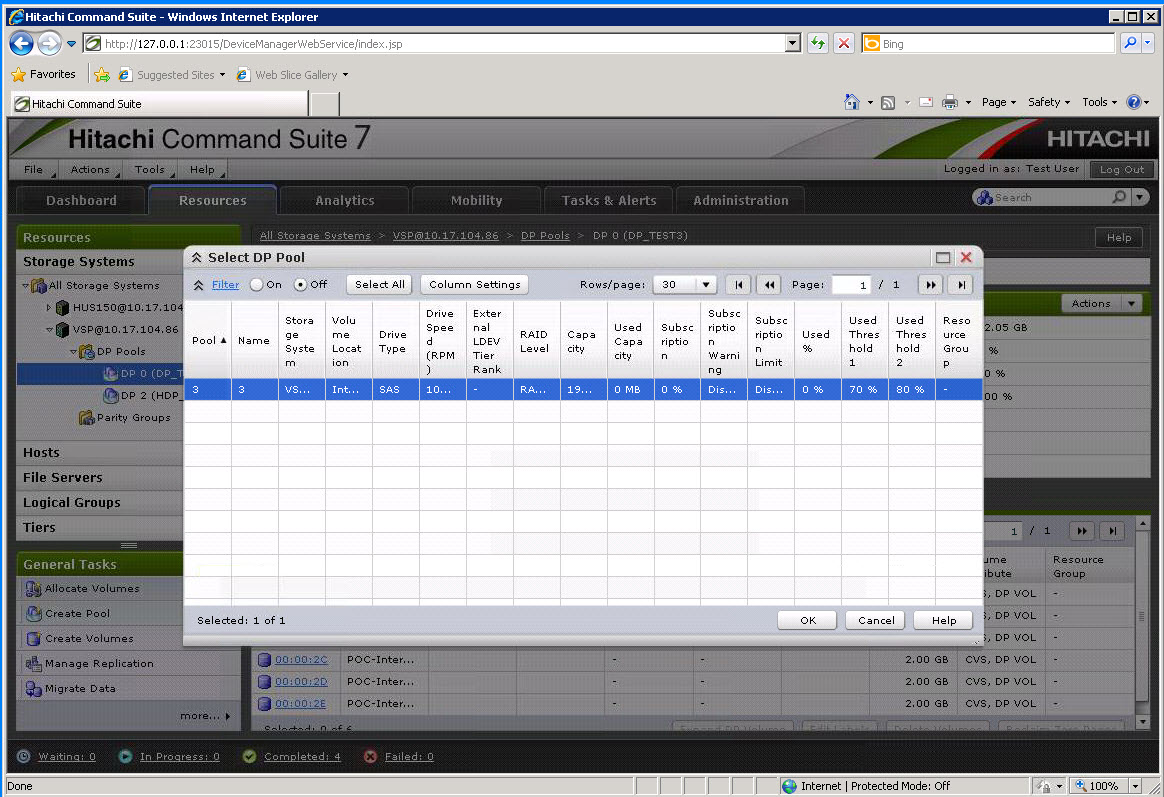This screenshot has height=797, width=1164.
Task: Click the Bing search magnifier icon
Action: [x=1130, y=43]
